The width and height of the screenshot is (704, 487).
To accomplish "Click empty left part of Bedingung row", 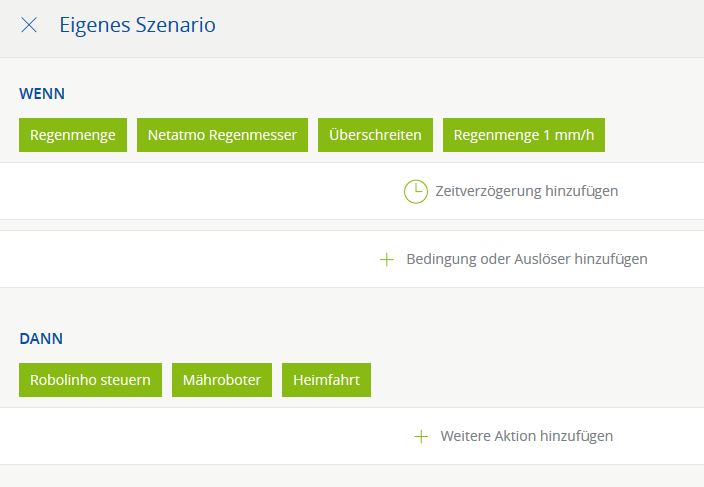I will tap(150, 259).
